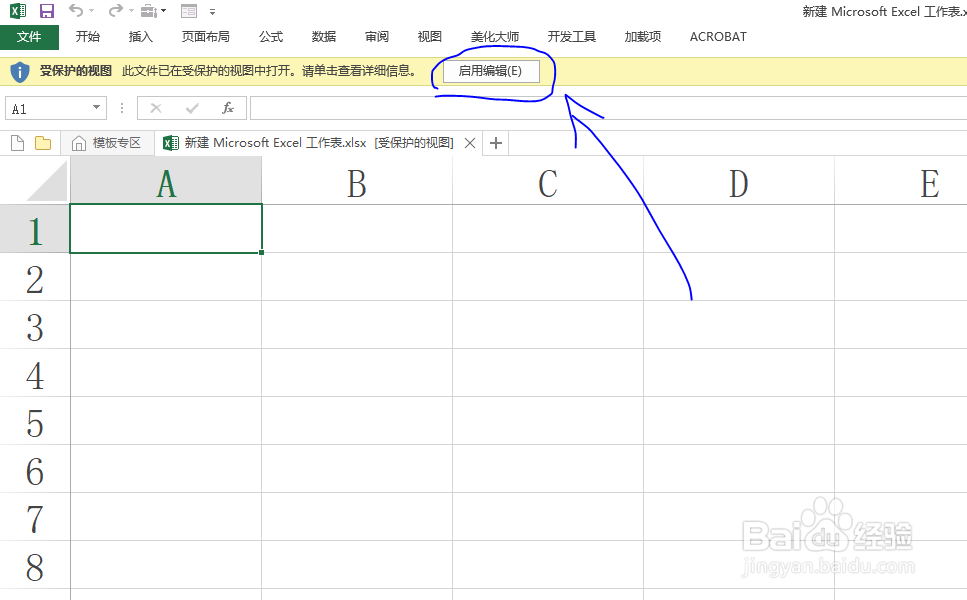The height and width of the screenshot is (600, 967).
Task: Click the Name Box showing A1
Action: [x=49, y=109]
